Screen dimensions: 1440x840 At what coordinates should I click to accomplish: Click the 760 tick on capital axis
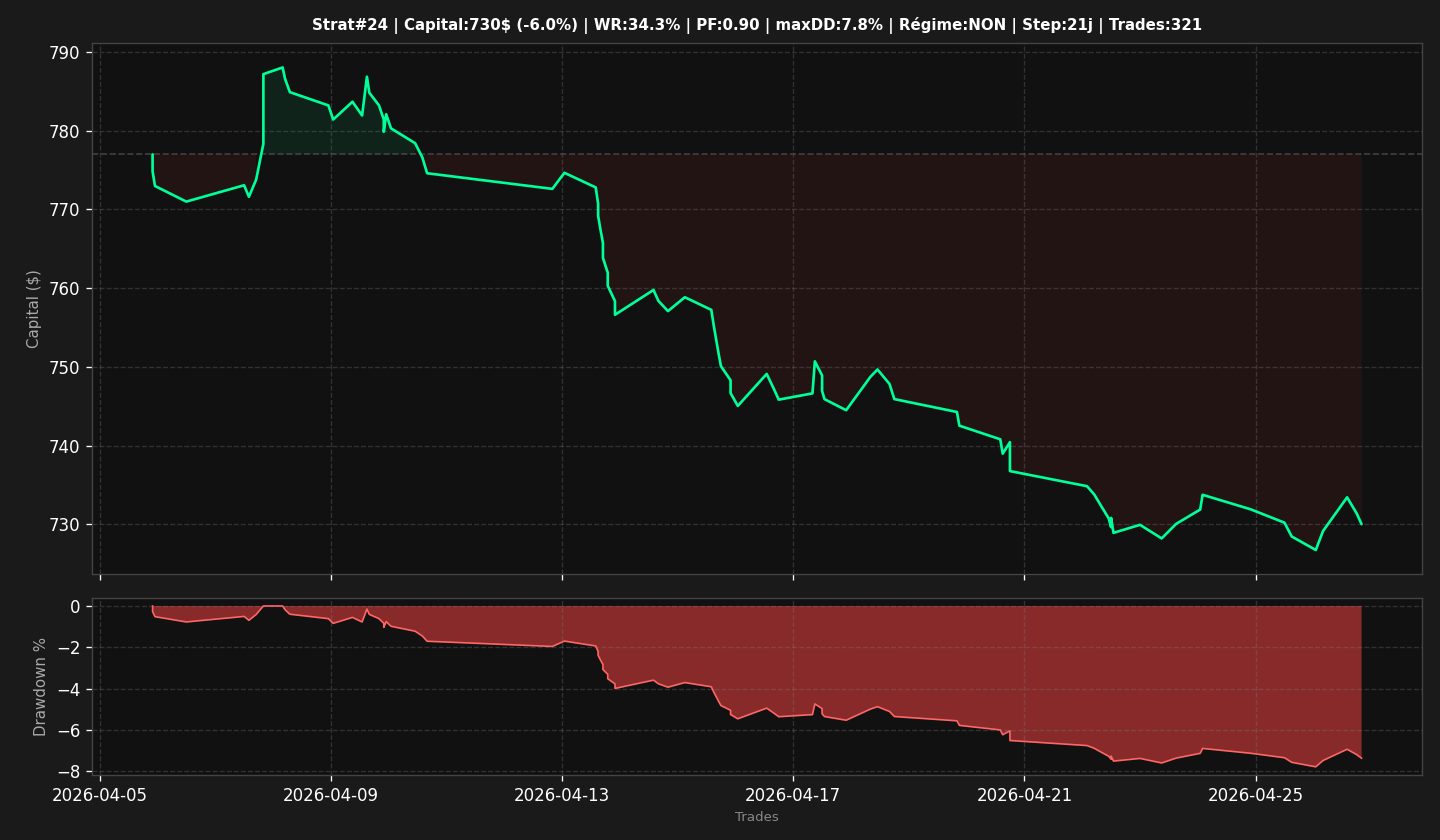(66, 289)
